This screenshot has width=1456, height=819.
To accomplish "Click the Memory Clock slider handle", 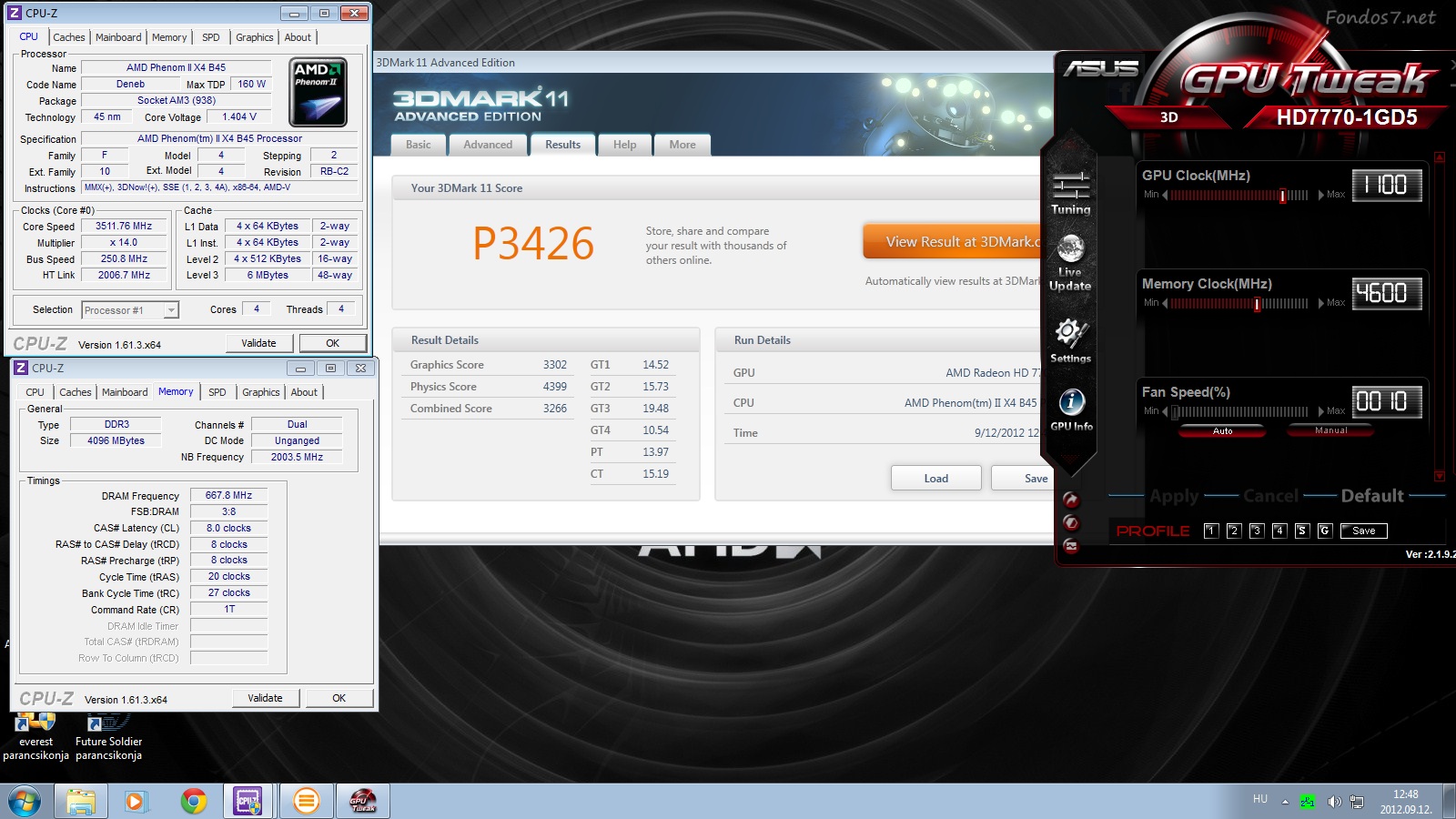I will (1257, 304).
